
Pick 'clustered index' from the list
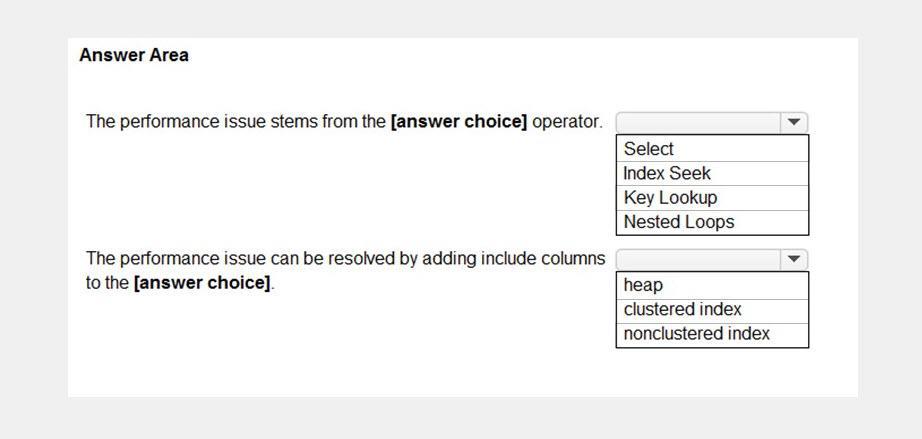point(712,310)
